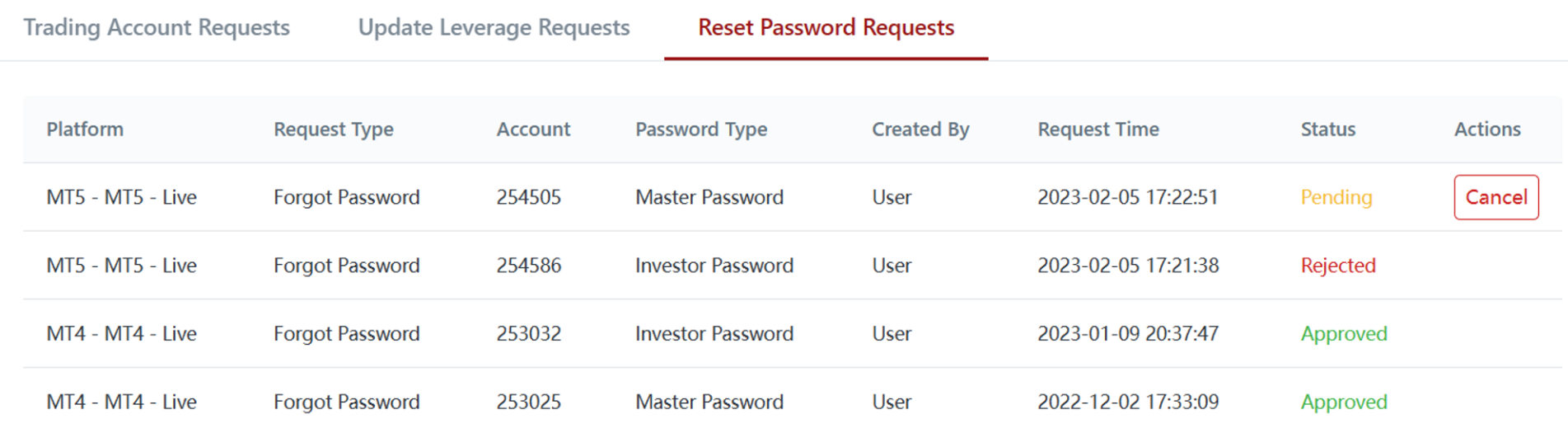Select the Reset Password Requests tab
This screenshot has width=1568, height=433.
click(826, 27)
